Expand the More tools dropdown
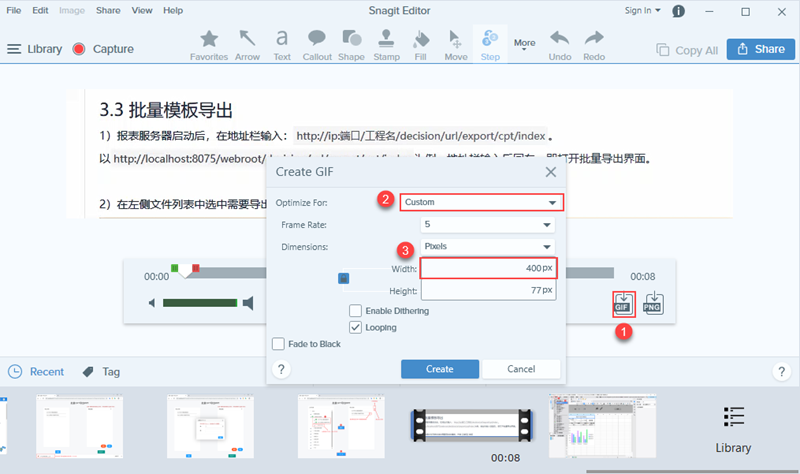This screenshot has height=474, width=800. tap(524, 44)
